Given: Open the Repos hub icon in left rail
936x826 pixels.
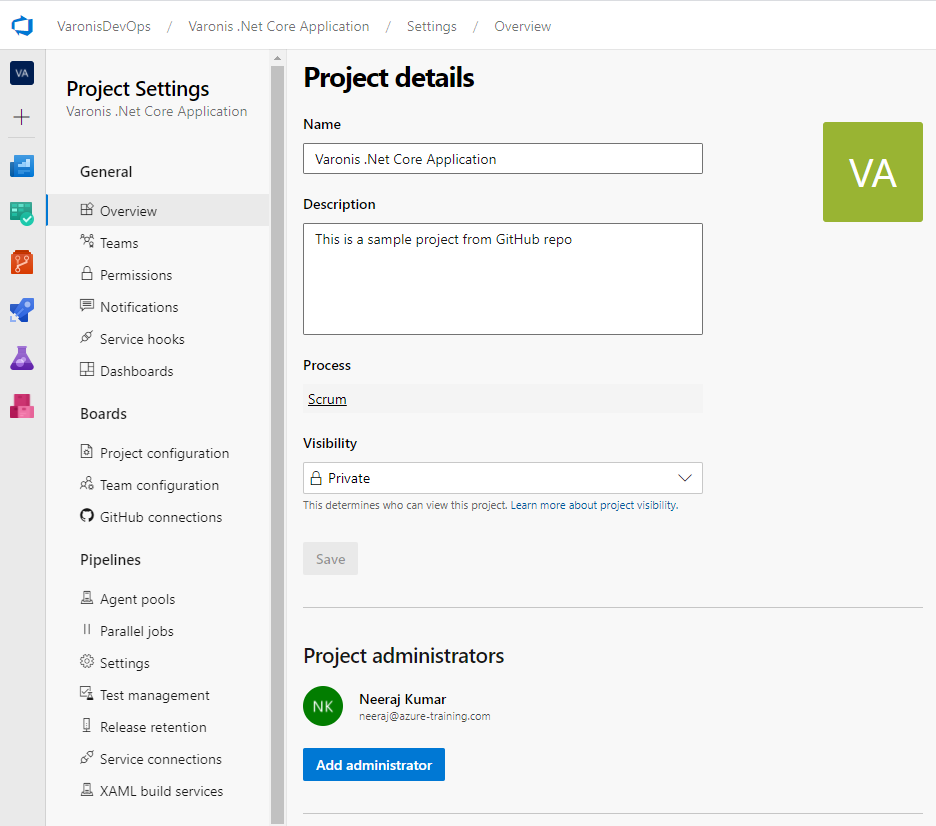Looking at the screenshot, I should [x=22, y=262].
